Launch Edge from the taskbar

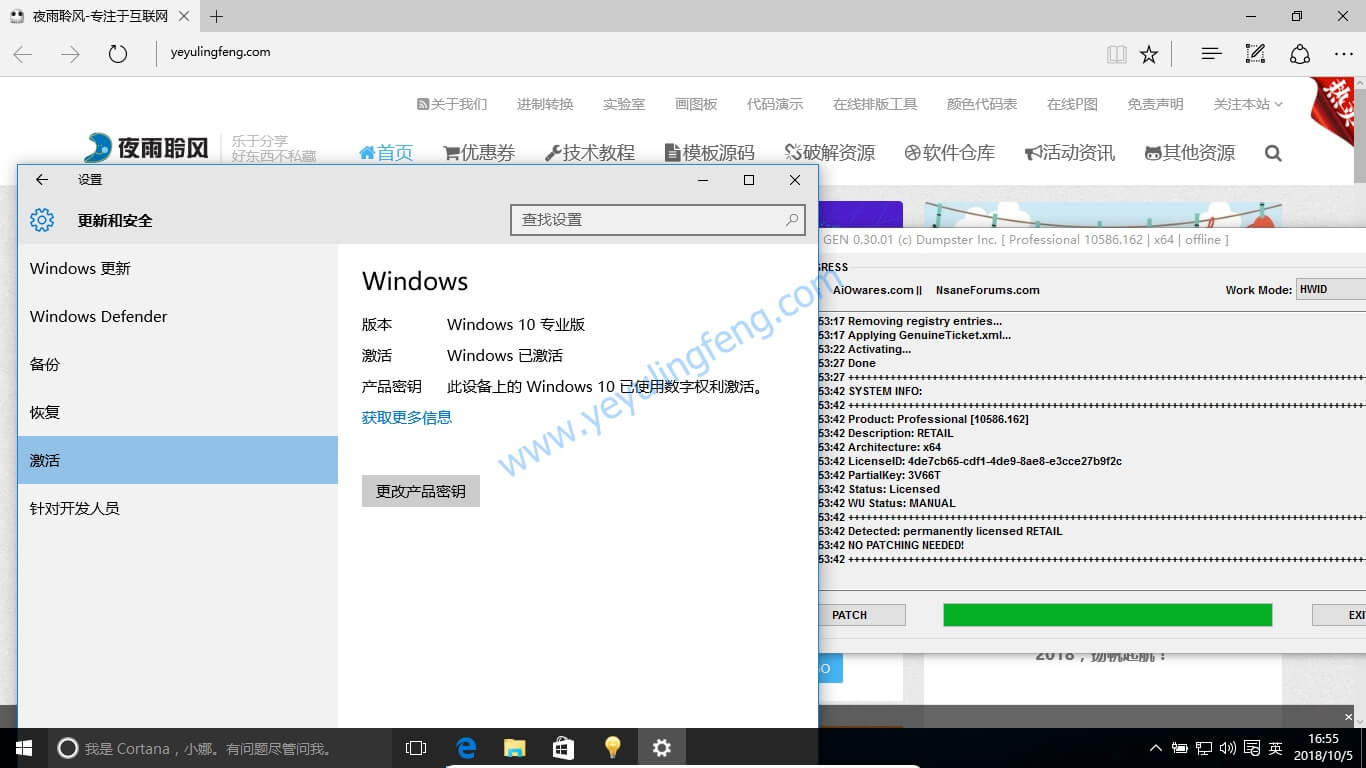point(466,748)
